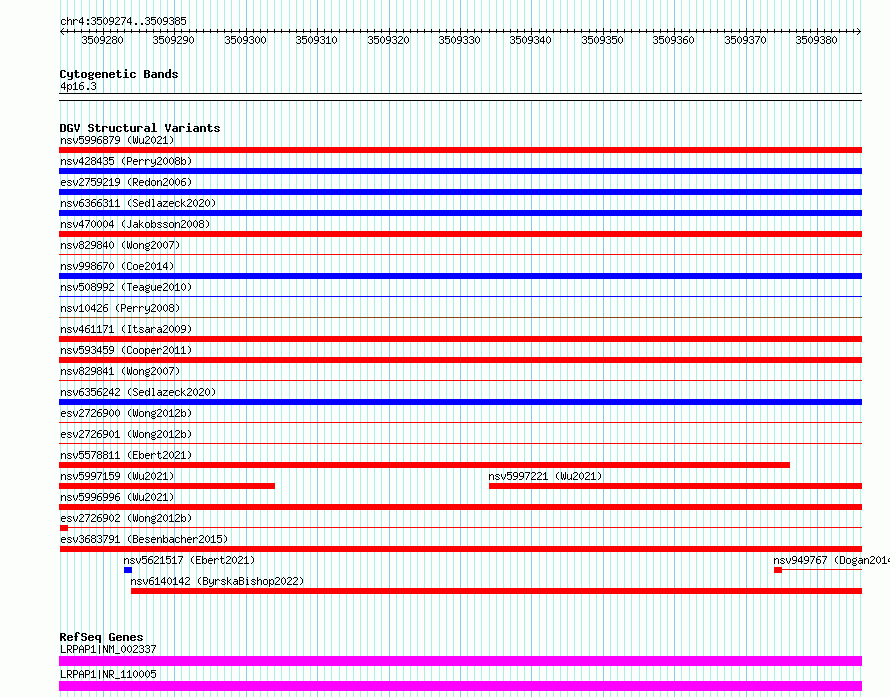890x697 pixels.
Task: Click the chr4:3509274..3509385 region label
Action: pyautogui.click(x=123, y=21)
